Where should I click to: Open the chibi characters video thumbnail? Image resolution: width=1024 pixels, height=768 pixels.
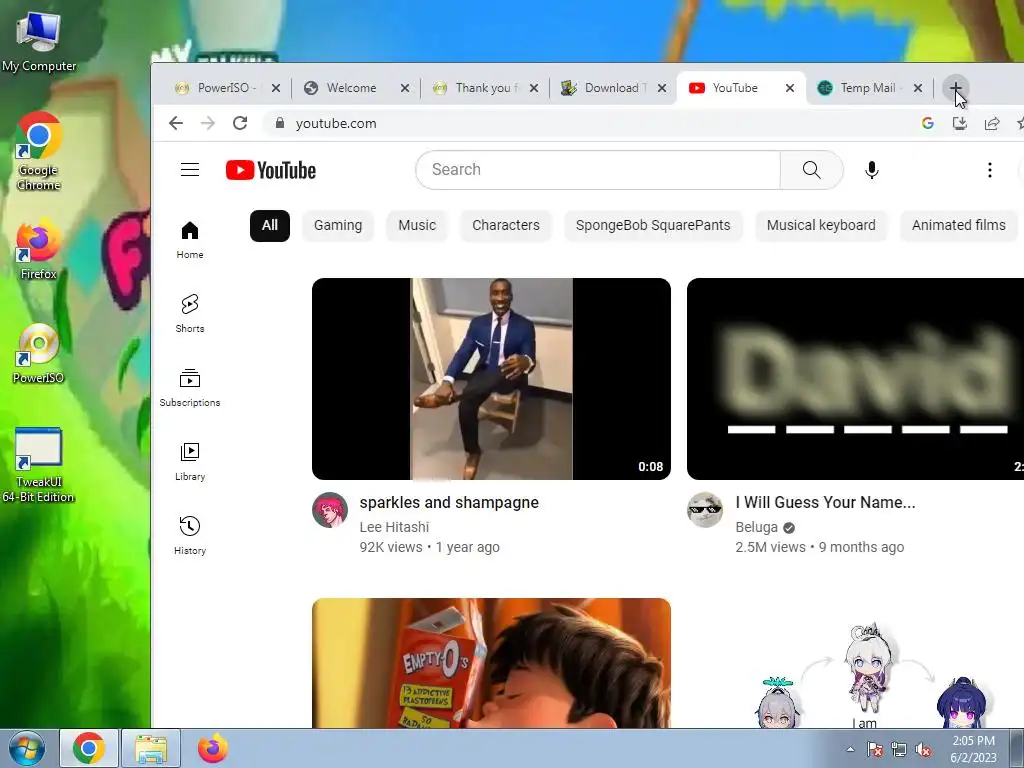pos(856,663)
